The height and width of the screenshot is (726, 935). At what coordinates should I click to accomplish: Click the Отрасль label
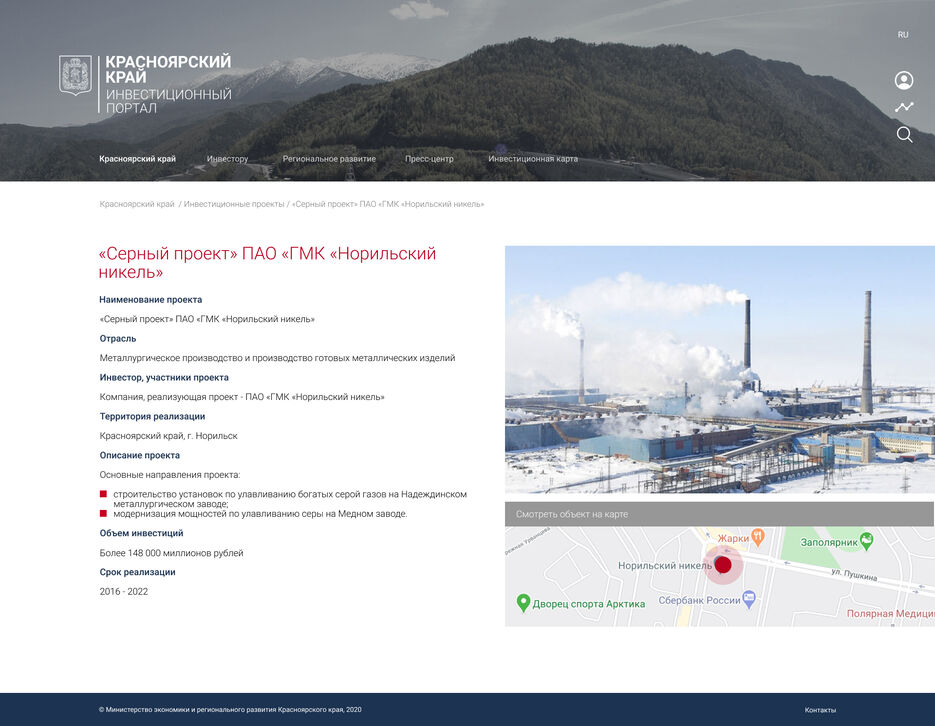tap(117, 339)
